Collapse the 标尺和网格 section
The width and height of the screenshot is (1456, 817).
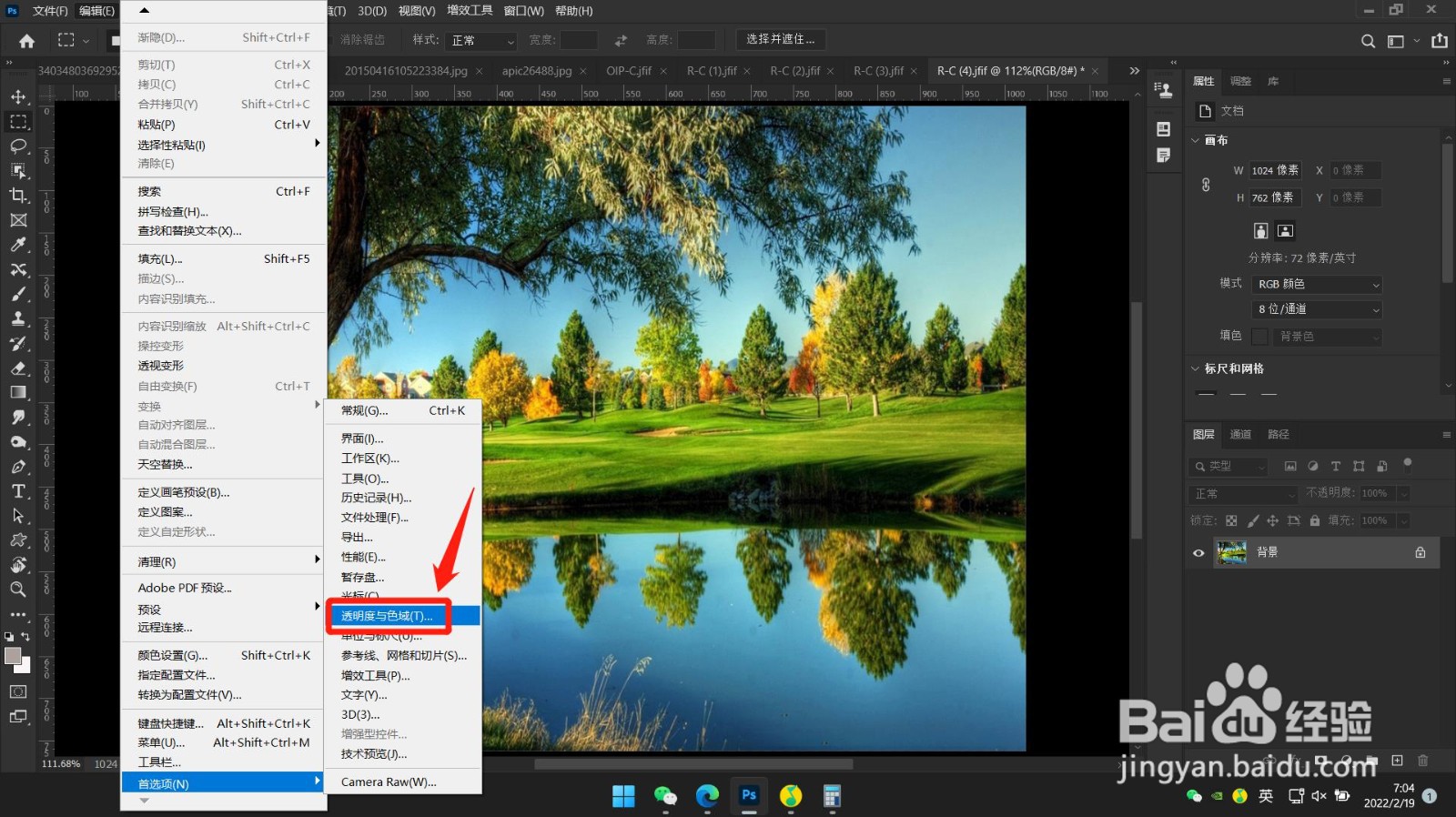(x=1196, y=368)
